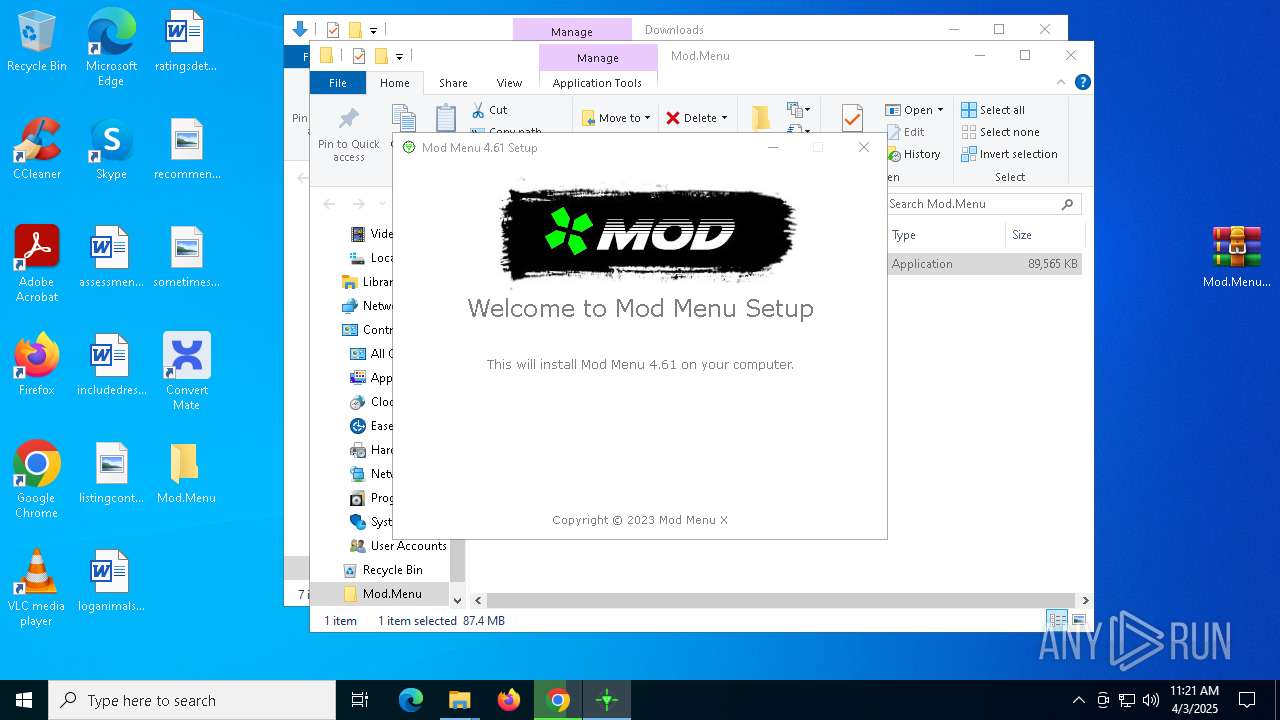Launch Google Chrome from the desktop

[37, 480]
